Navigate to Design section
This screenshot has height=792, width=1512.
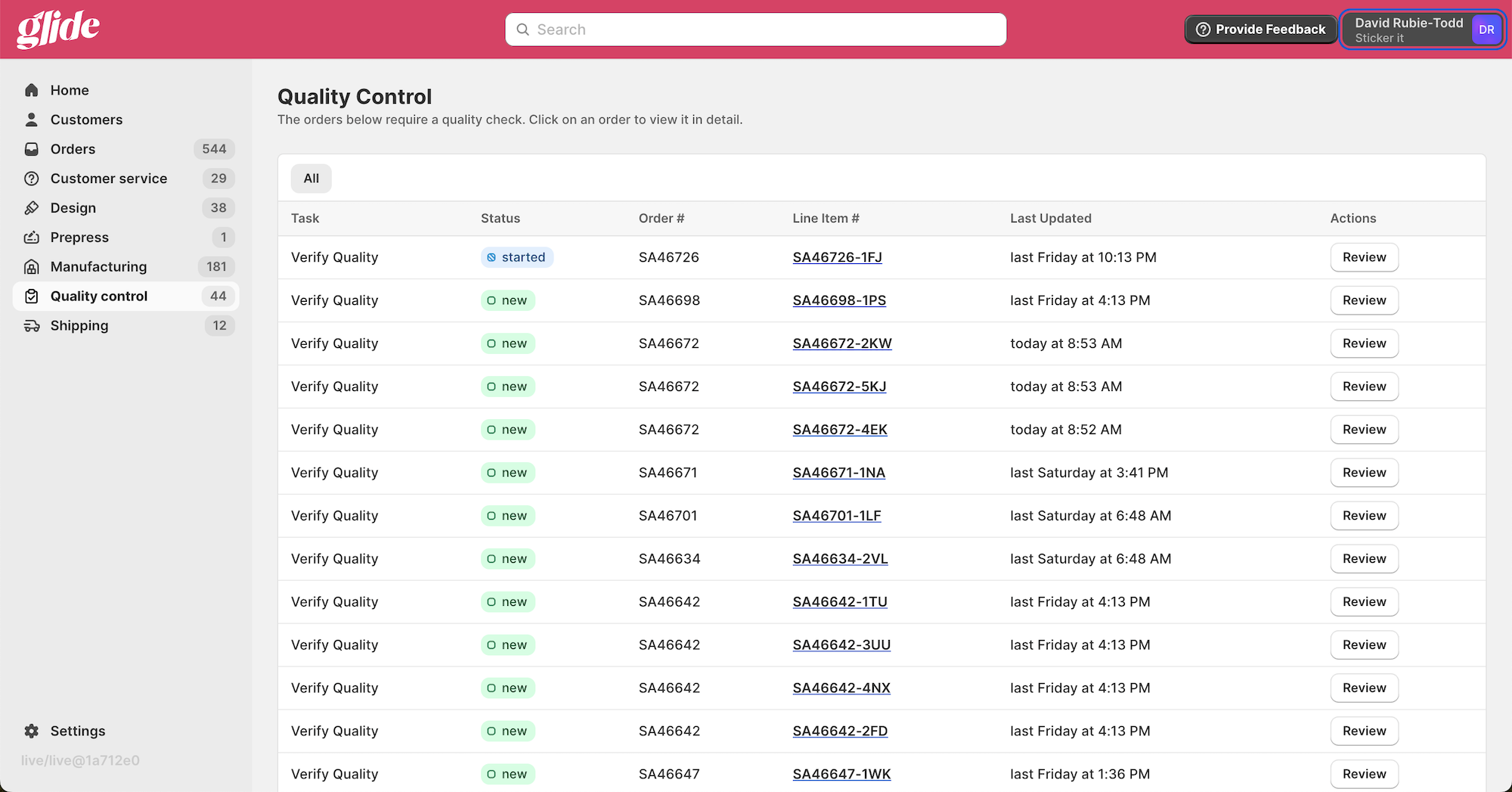coord(125,208)
